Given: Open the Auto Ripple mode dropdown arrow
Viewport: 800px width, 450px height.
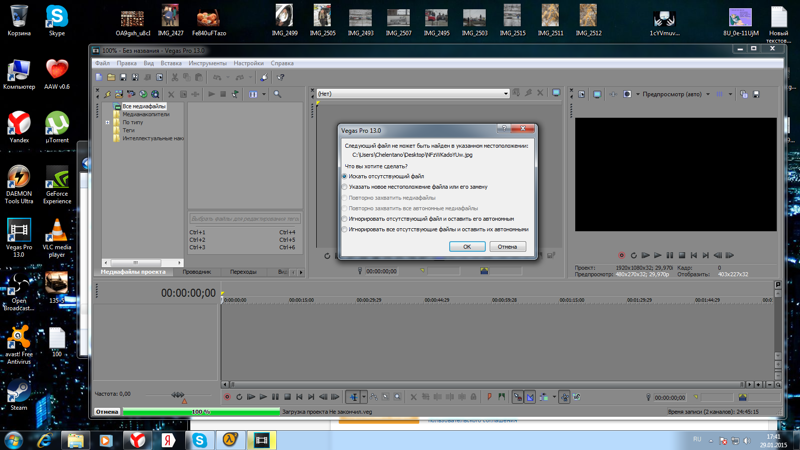Looking at the screenshot, I should (555, 397).
